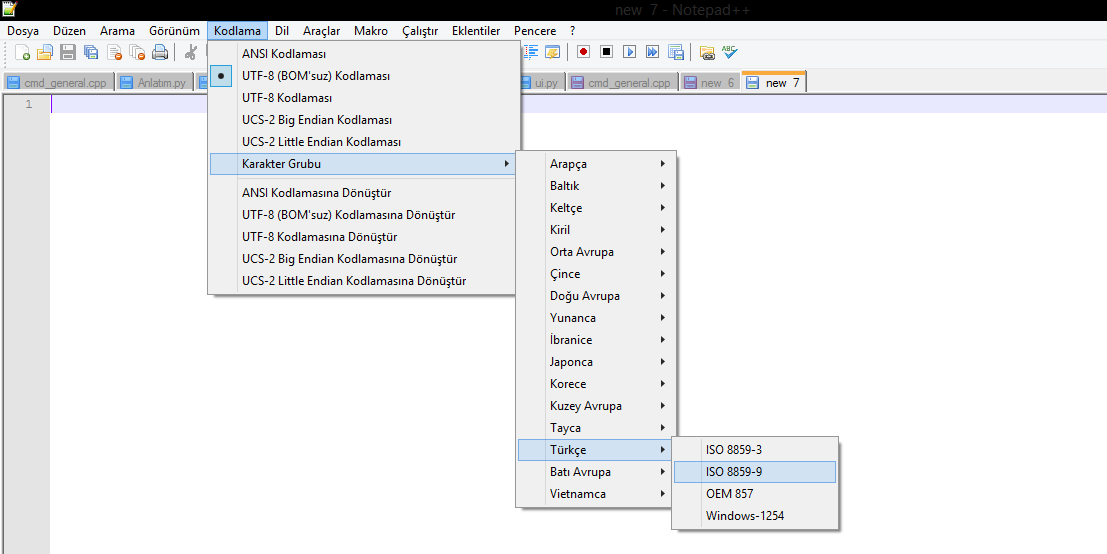Open the Görünüm menu
This screenshot has width=1107, height=554.
click(174, 31)
